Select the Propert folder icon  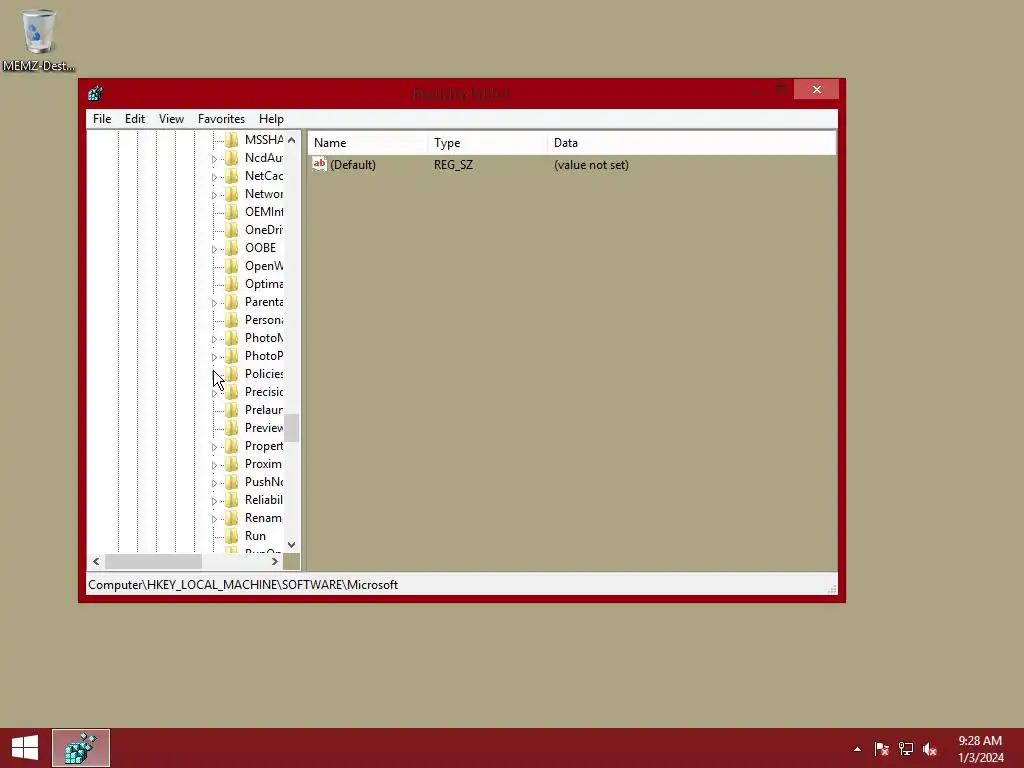[x=231, y=445]
